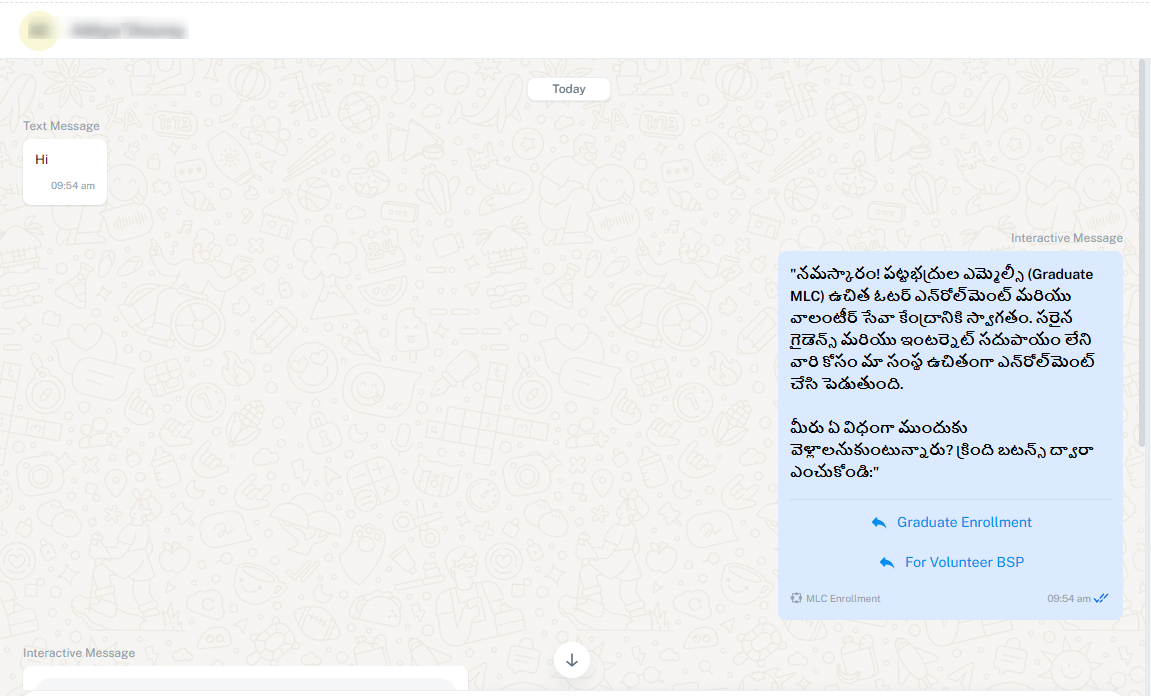Choose the Graduate Enrollment reply button
This screenshot has height=696, width=1151.
pyautogui.click(x=951, y=523)
